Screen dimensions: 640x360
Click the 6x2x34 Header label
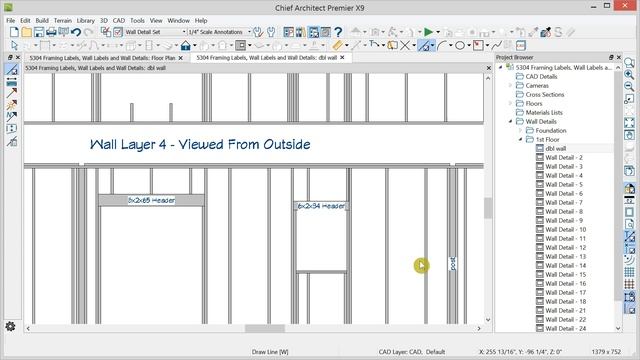click(x=322, y=206)
